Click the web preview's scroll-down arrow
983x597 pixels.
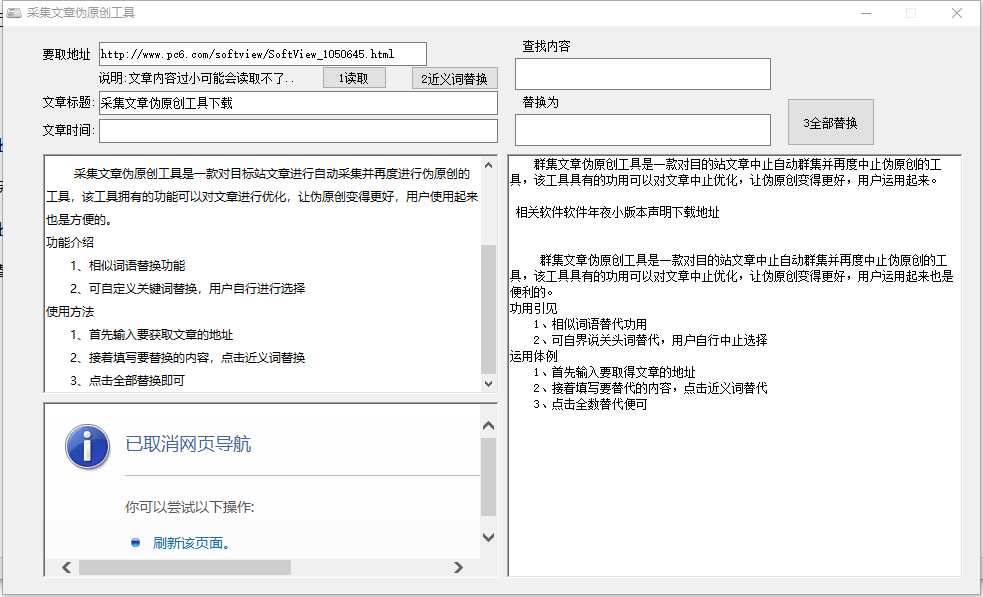(488, 537)
